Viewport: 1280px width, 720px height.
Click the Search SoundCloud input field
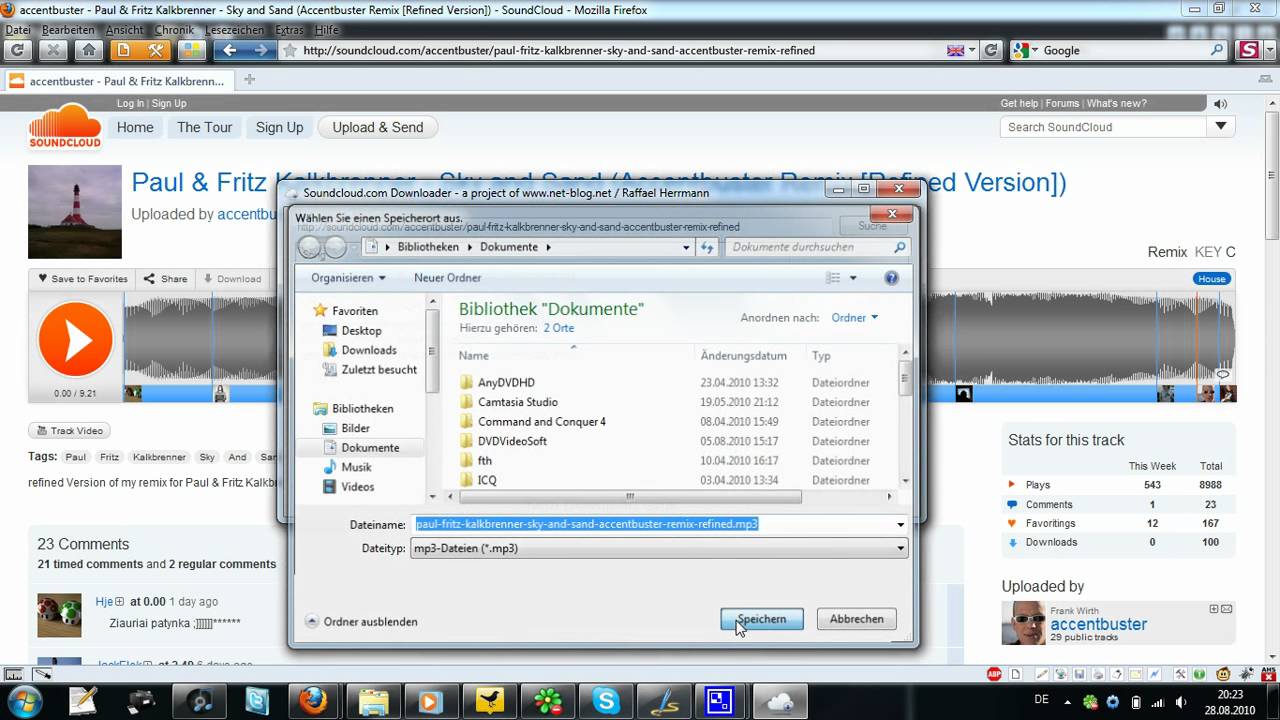[x=1104, y=127]
